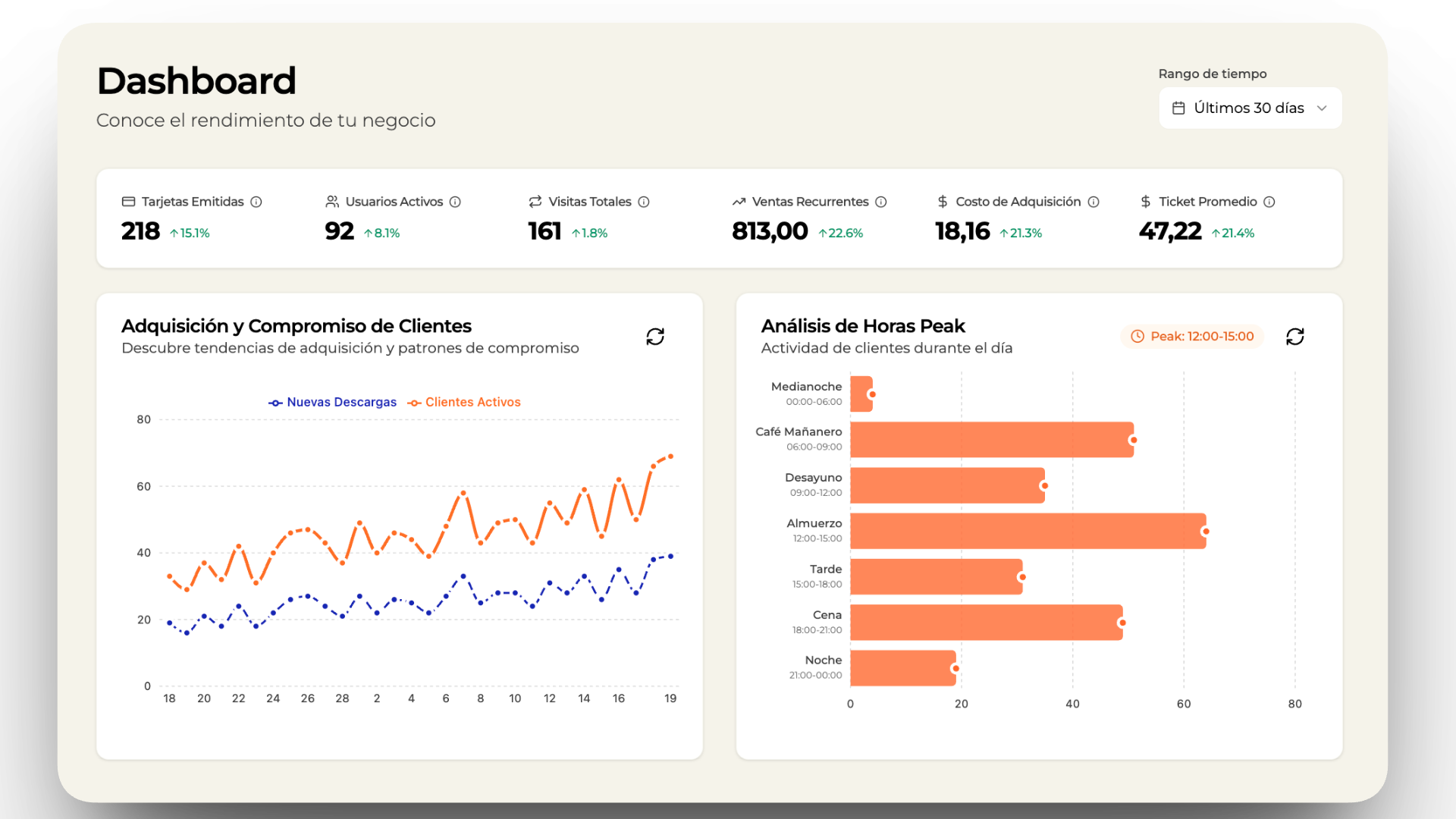Click the info icon beside Ventas Recurrentes
Image resolution: width=1456 pixels, height=819 pixels.
click(882, 202)
